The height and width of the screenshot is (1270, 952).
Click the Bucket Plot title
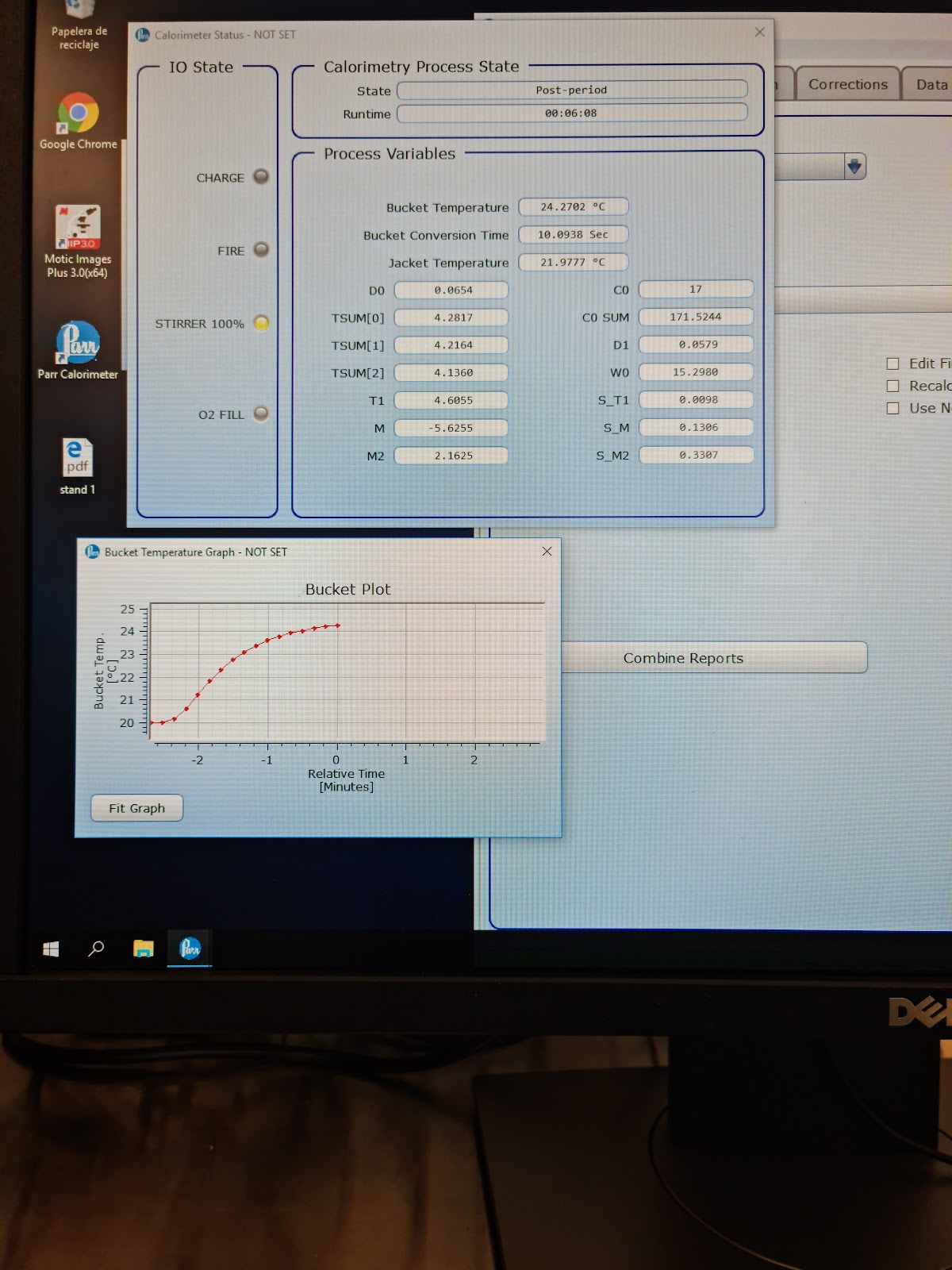(347, 589)
